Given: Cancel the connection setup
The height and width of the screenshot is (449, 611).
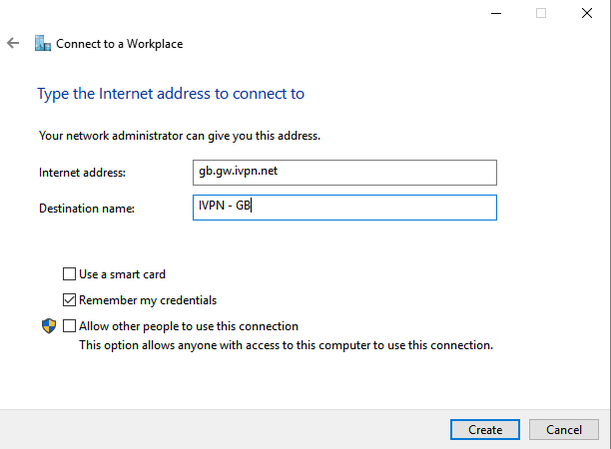Looking at the screenshot, I should 563,429.
